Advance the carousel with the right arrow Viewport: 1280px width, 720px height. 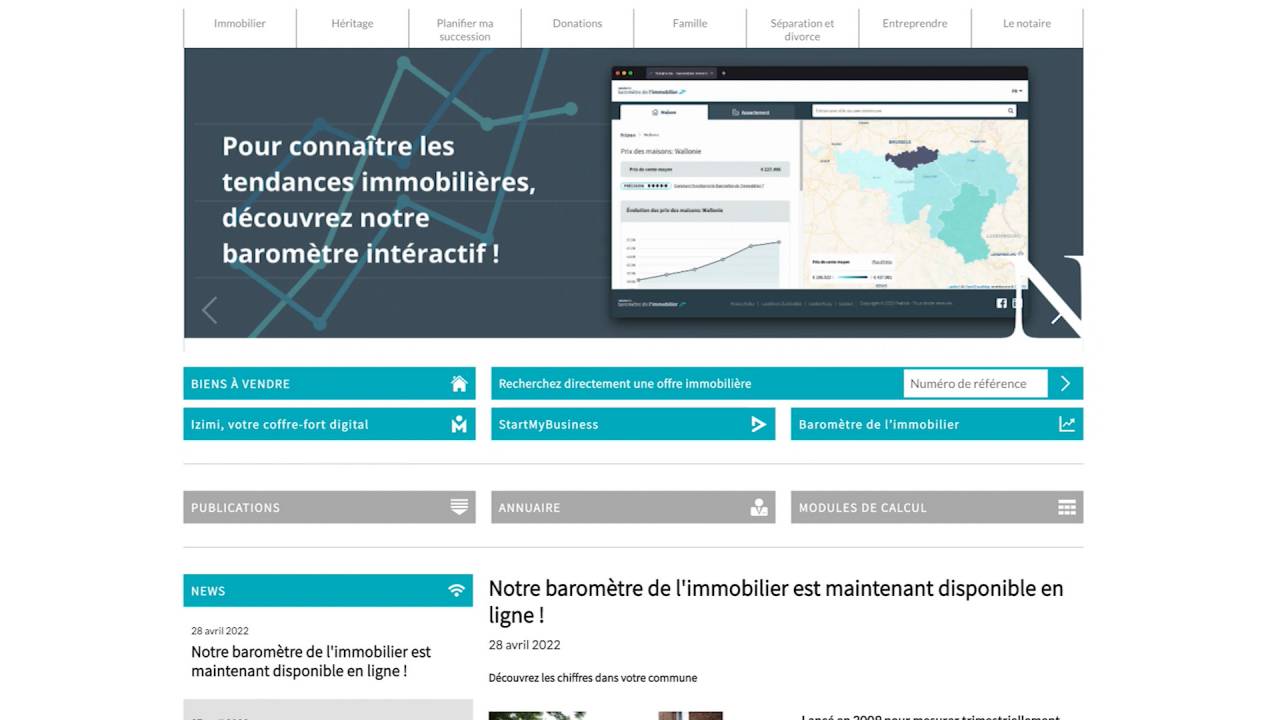point(1057,314)
